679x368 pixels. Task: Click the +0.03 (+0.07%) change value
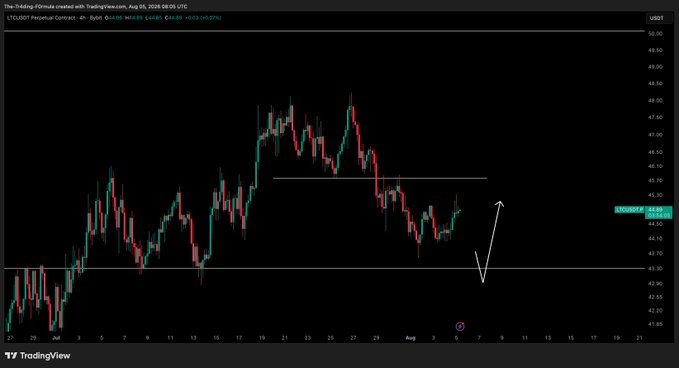(x=203, y=18)
